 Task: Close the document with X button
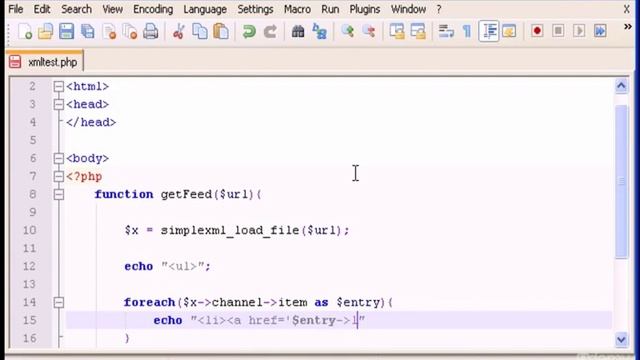[627, 9]
